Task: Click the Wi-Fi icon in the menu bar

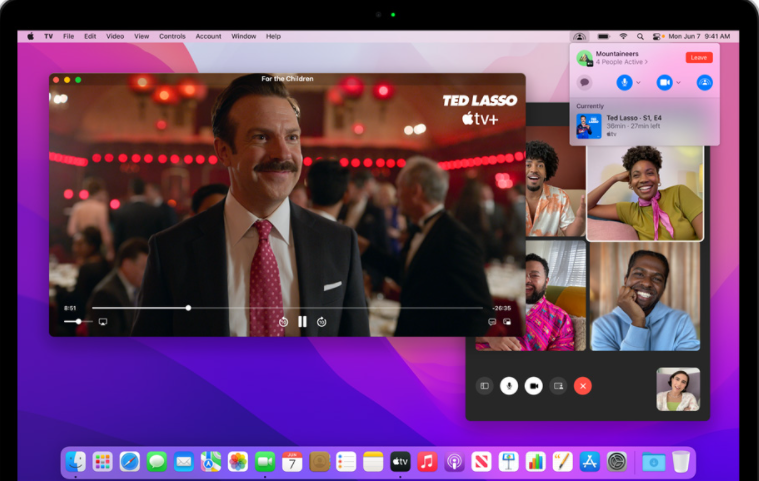Action: tap(623, 36)
